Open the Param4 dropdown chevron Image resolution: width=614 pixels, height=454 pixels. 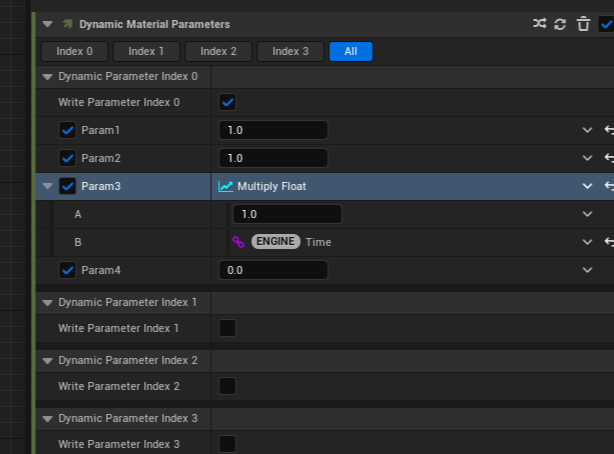coord(587,270)
